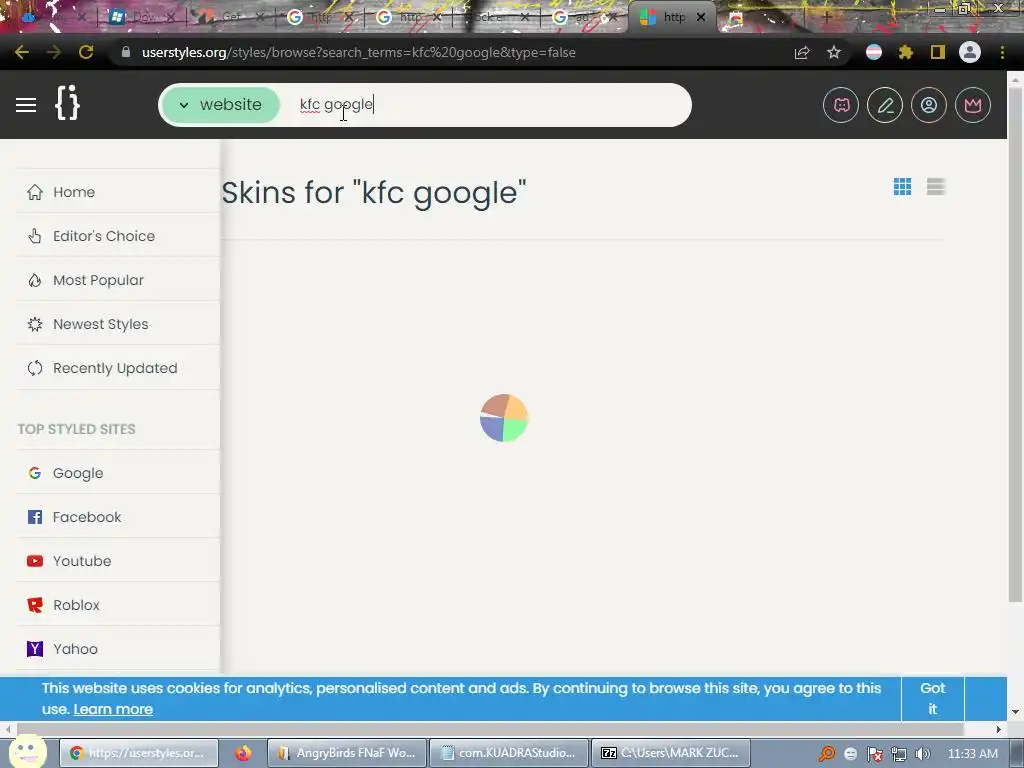Switch to grid view layout
The image size is (1024, 768).
pyautogui.click(x=903, y=187)
